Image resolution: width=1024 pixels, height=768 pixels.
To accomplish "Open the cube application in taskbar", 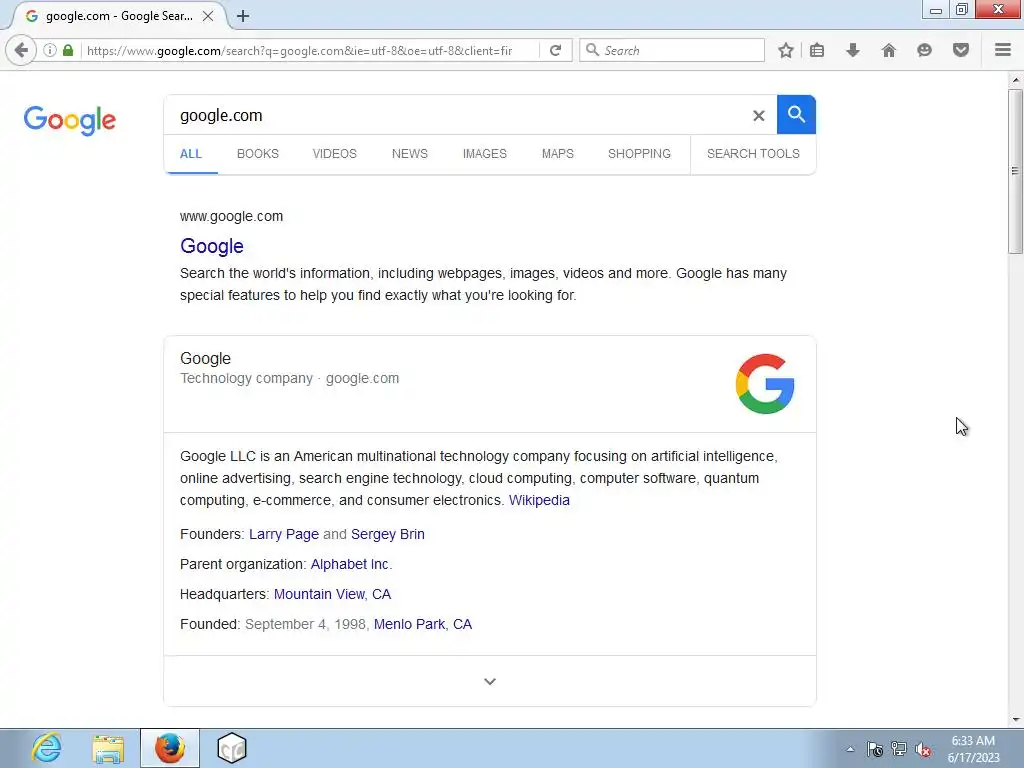I will 232,748.
